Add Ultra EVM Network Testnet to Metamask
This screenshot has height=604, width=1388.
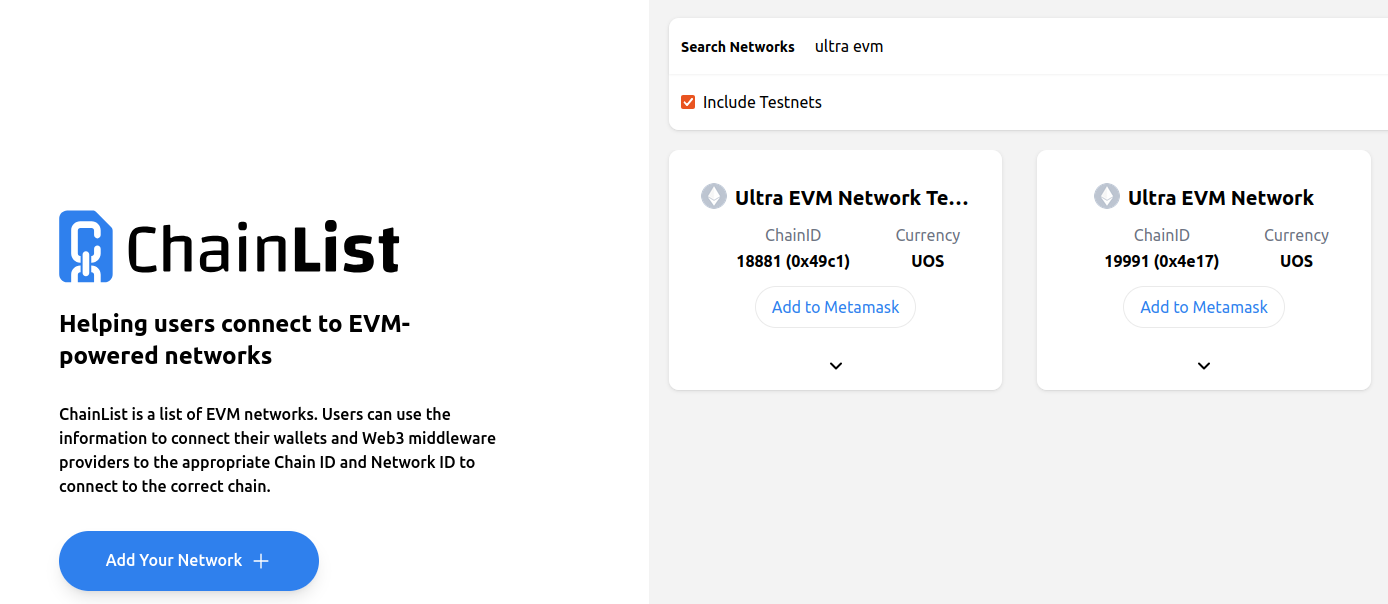(835, 307)
